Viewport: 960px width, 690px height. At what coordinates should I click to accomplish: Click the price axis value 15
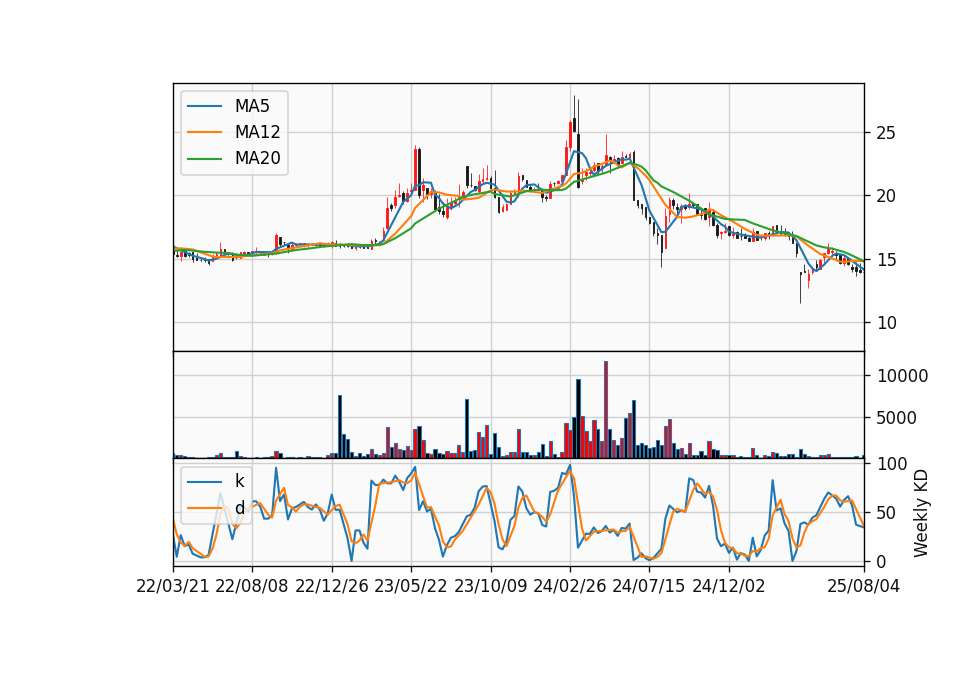(x=886, y=260)
